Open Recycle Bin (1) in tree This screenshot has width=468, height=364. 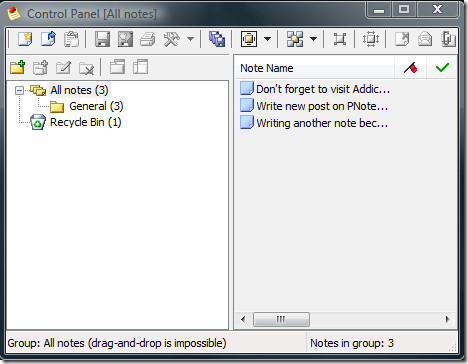pos(85,122)
